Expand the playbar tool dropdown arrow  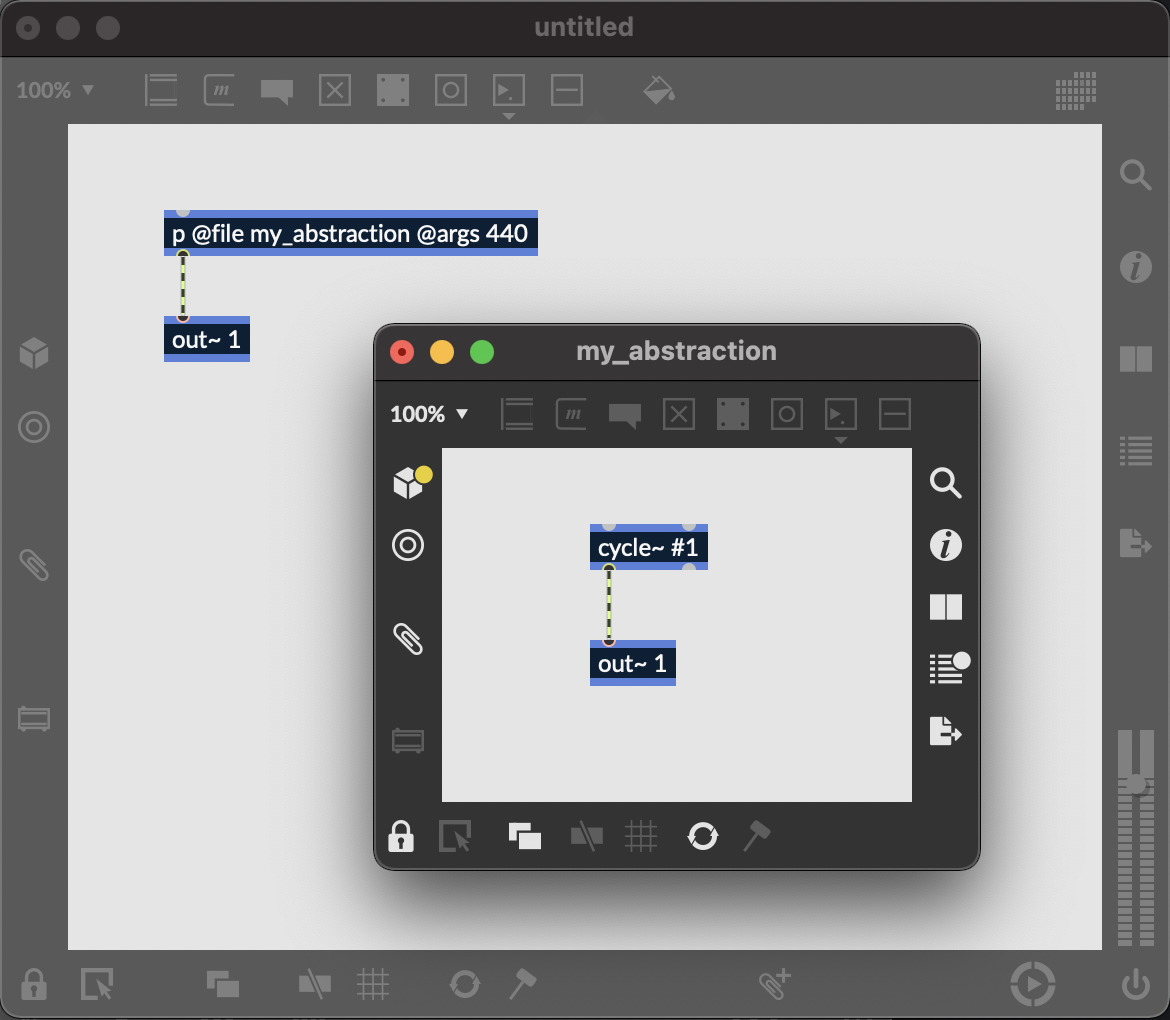[x=508, y=115]
